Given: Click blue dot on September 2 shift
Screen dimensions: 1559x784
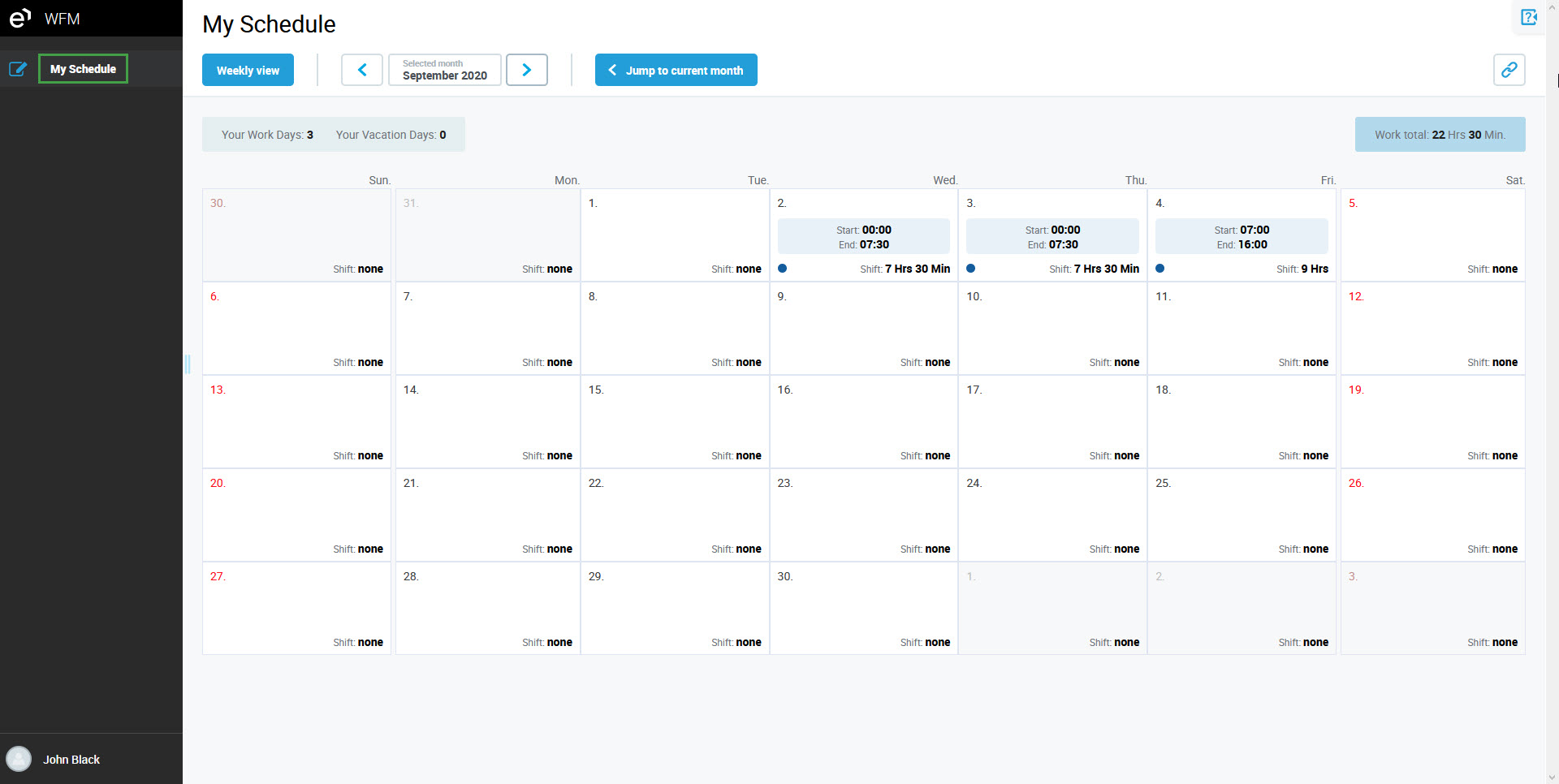Looking at the screenshot, I should pos(782,268).
